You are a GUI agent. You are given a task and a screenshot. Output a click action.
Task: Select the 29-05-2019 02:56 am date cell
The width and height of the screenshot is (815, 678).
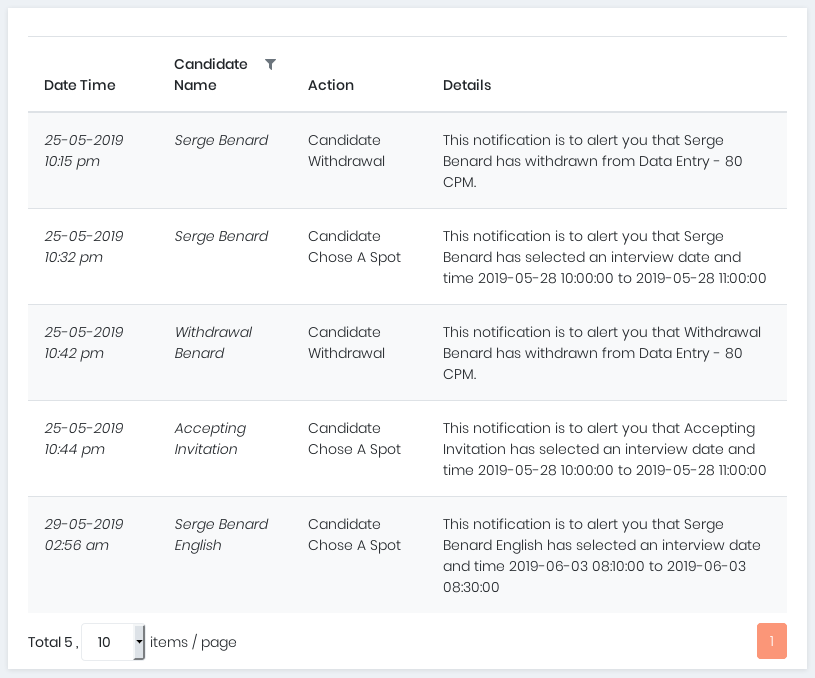click(x=84, y=534)
